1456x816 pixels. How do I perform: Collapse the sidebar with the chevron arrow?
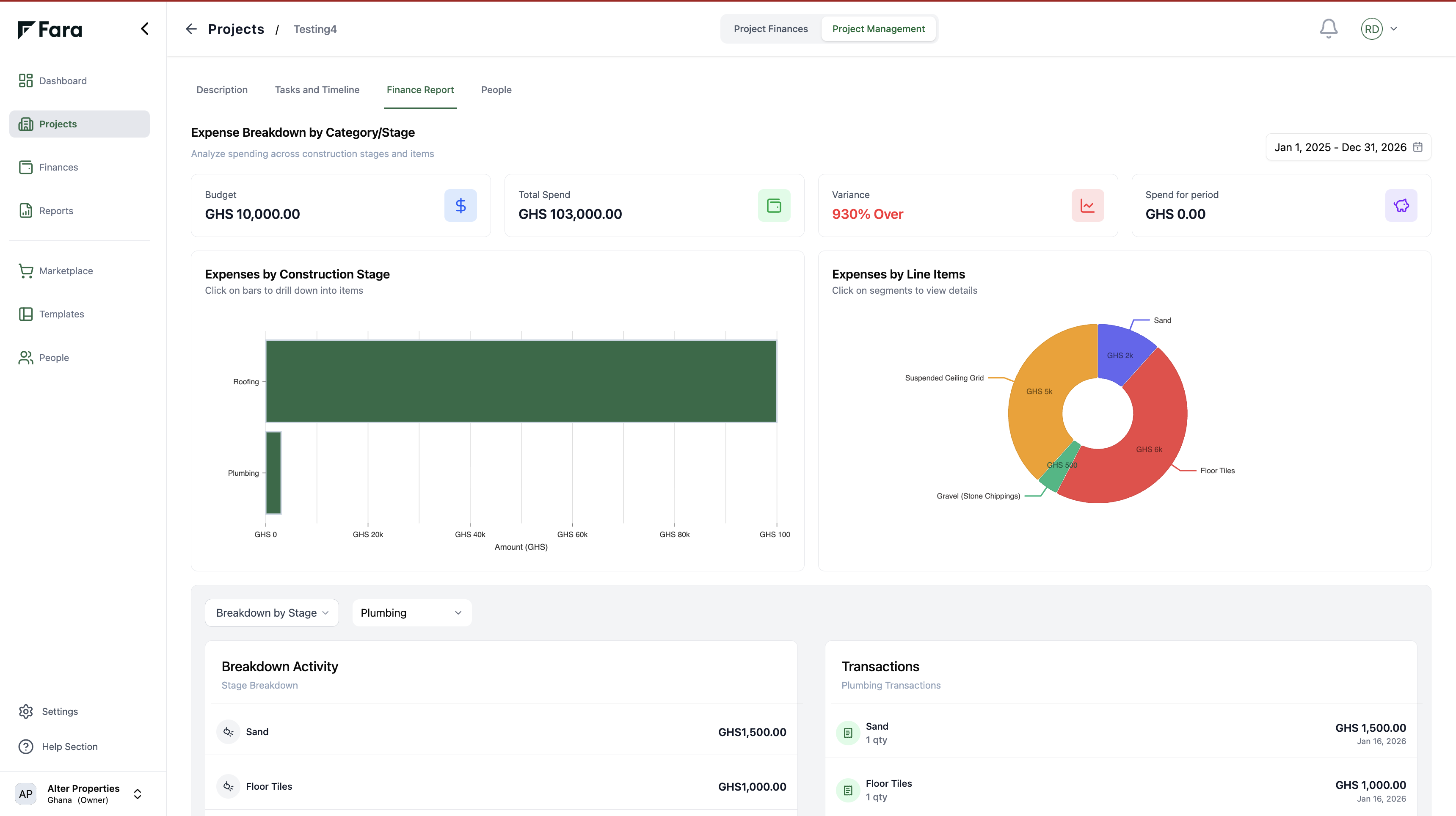(145, 29)
